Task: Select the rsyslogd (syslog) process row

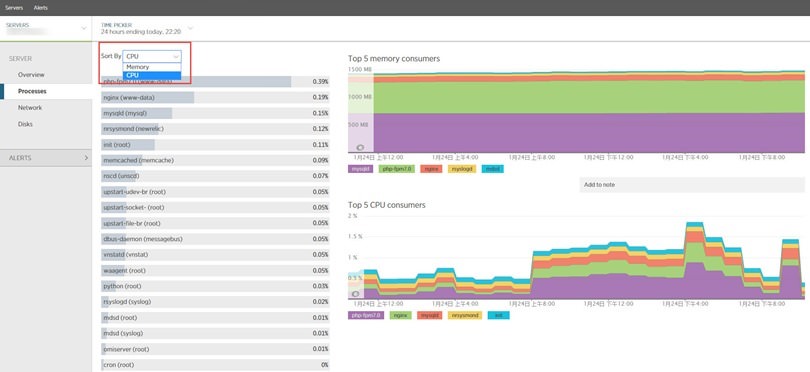Action: click(215, 302)
